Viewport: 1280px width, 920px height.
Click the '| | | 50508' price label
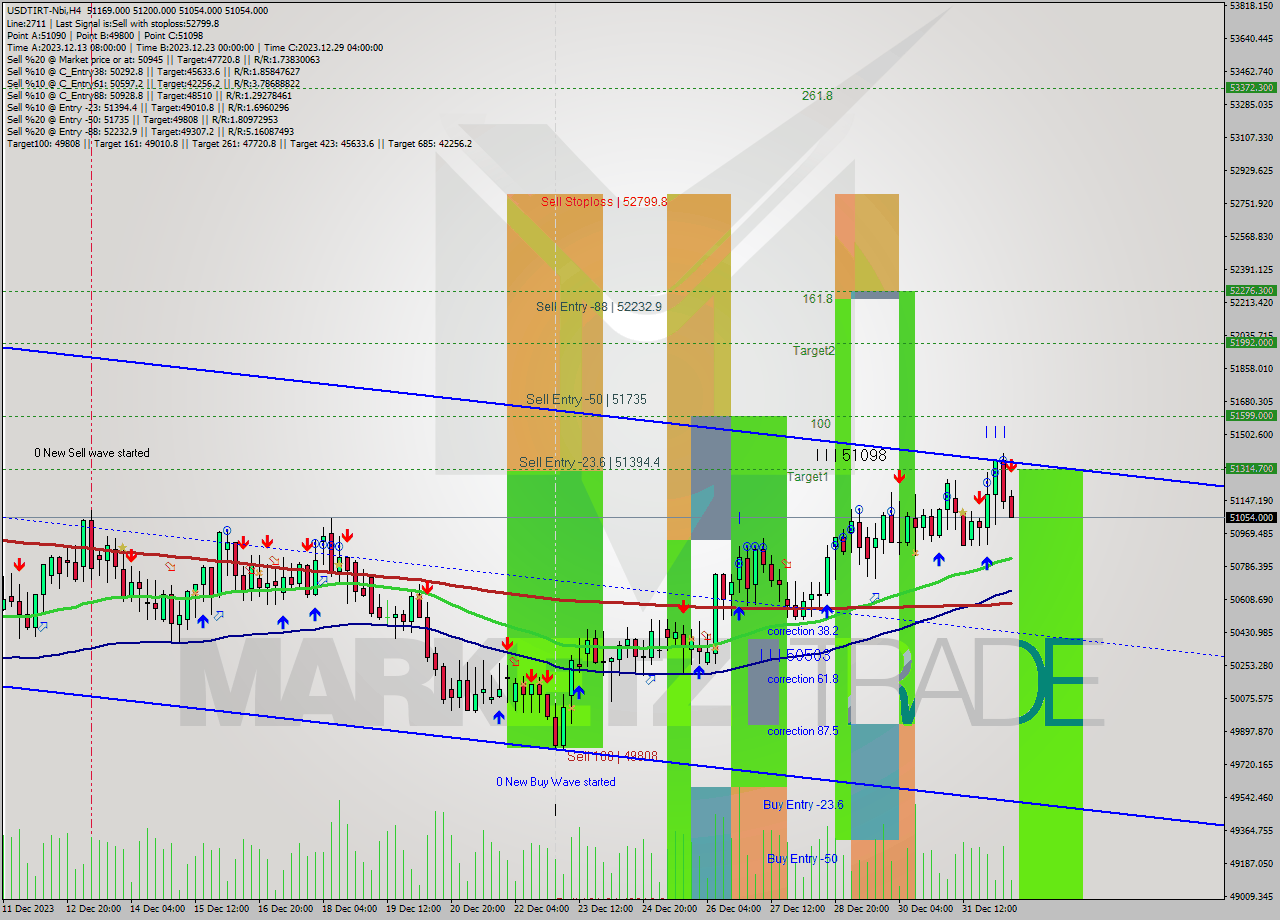coord(795,655)
